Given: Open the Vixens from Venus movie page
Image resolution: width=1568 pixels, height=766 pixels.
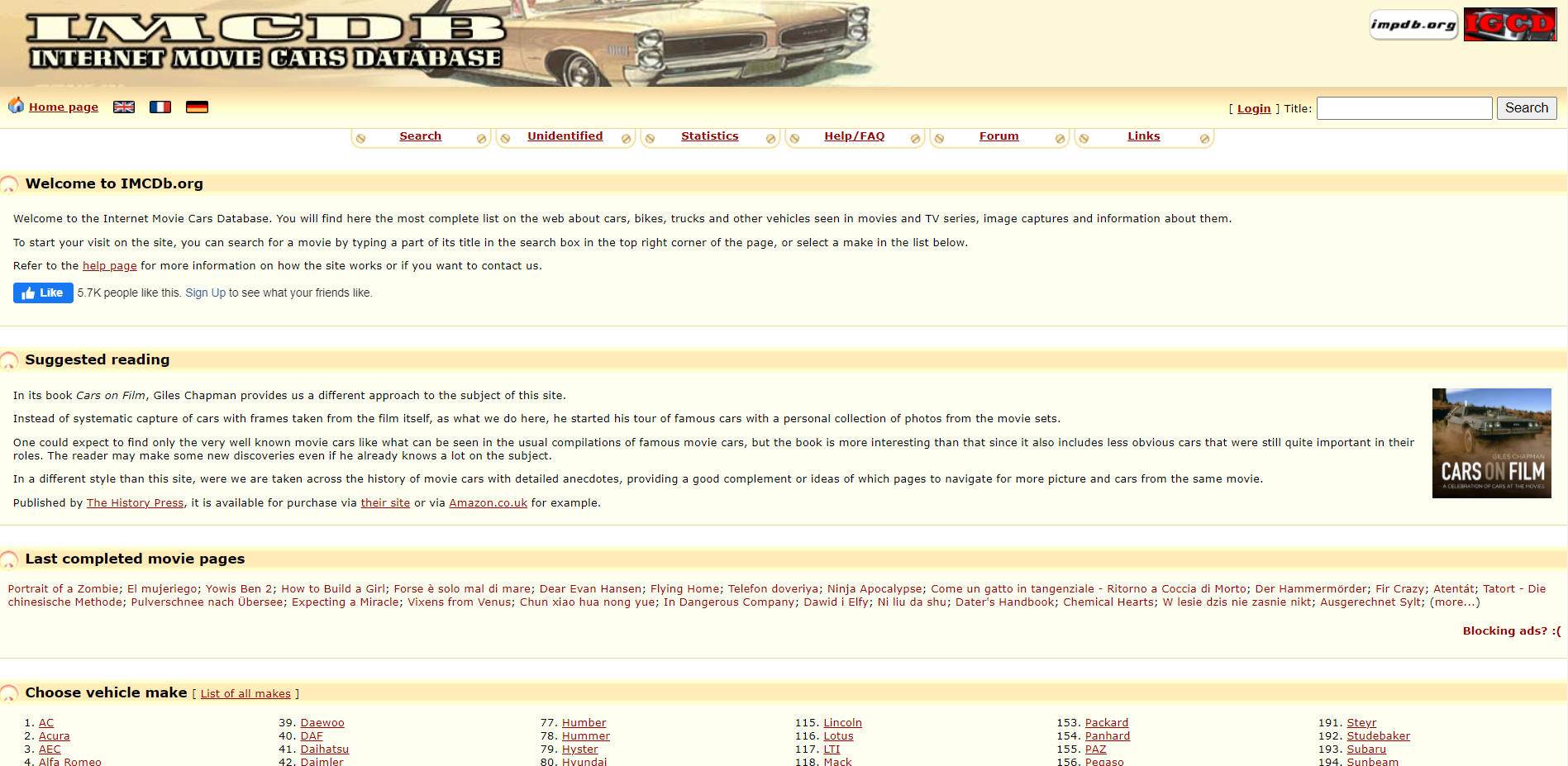Looking at the screenshot, I should pyautogui.click(x=460, y=602).
